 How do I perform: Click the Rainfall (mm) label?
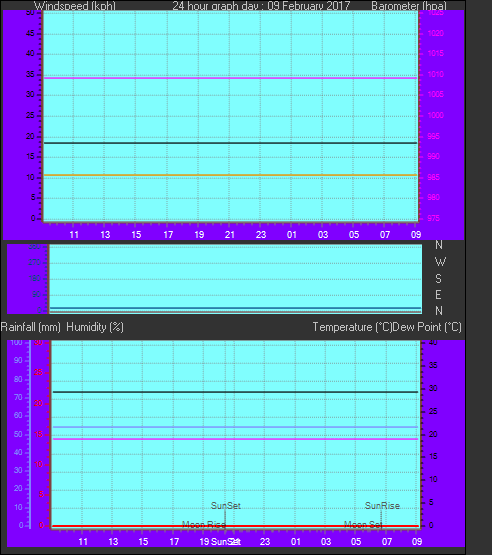[31, 327]
